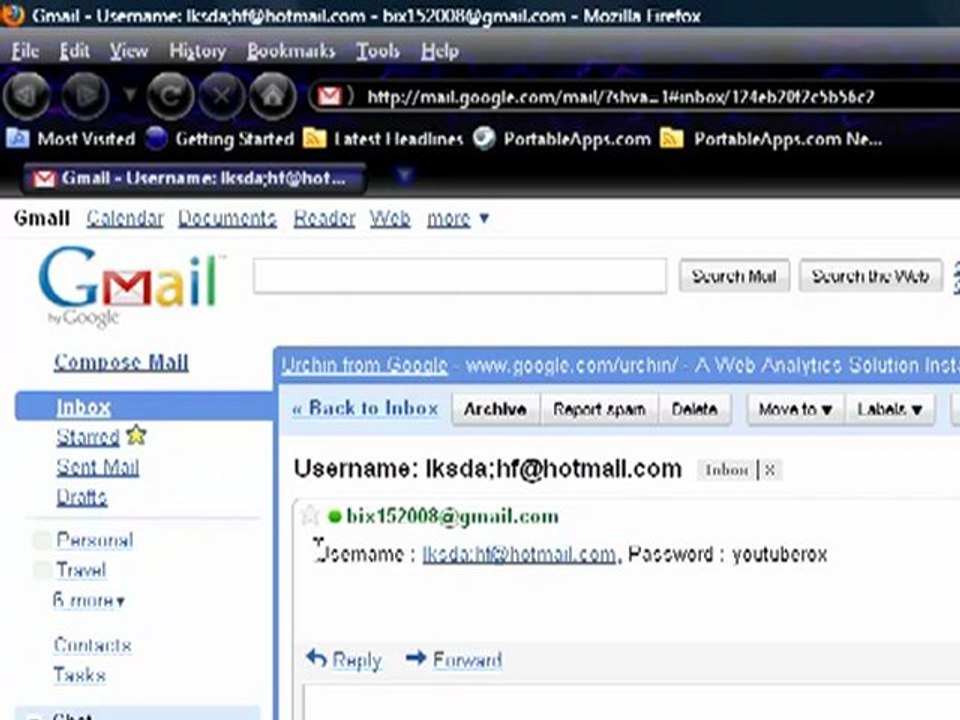
Task: Open the Web link
Action: [390, 218]
